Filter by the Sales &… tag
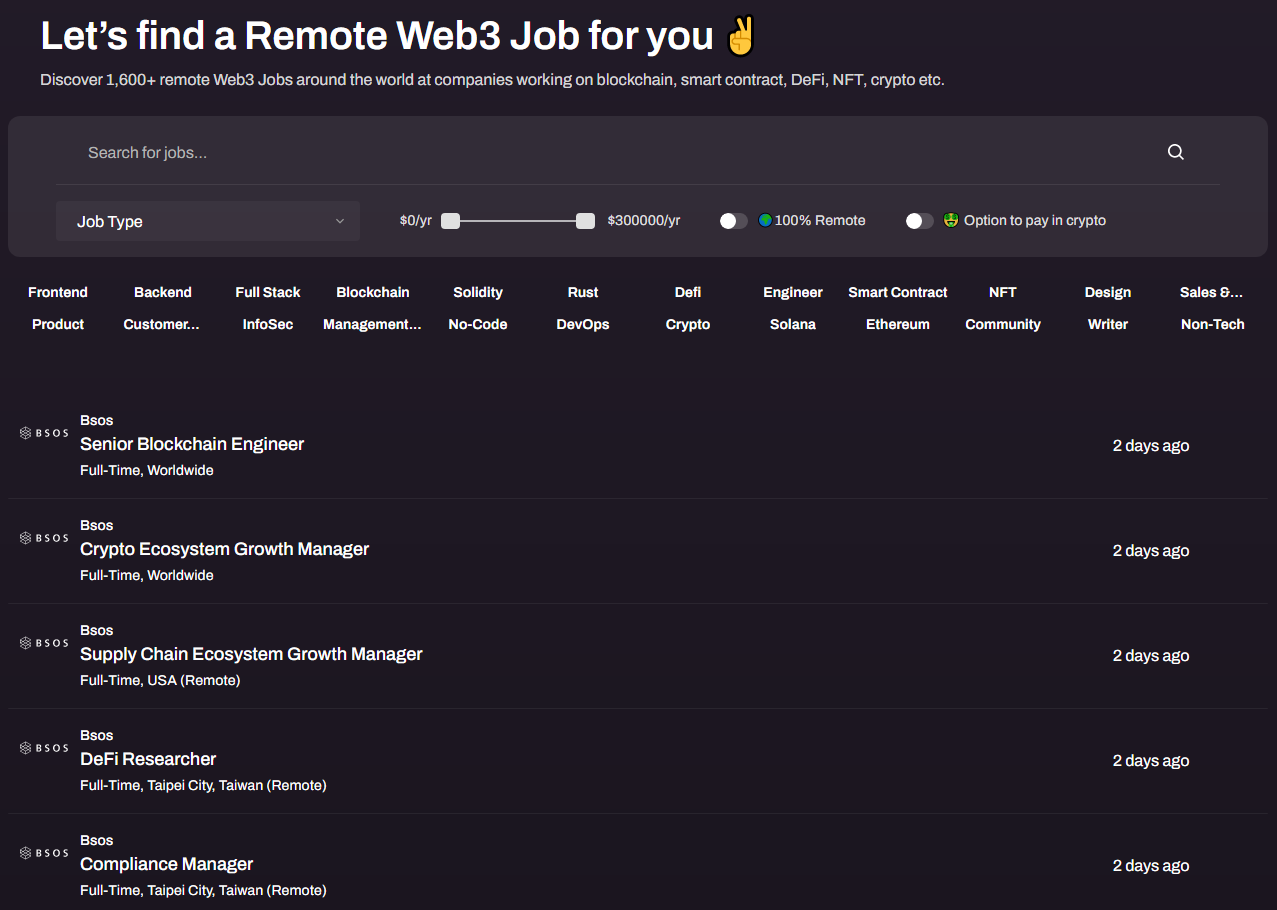 1212,292
